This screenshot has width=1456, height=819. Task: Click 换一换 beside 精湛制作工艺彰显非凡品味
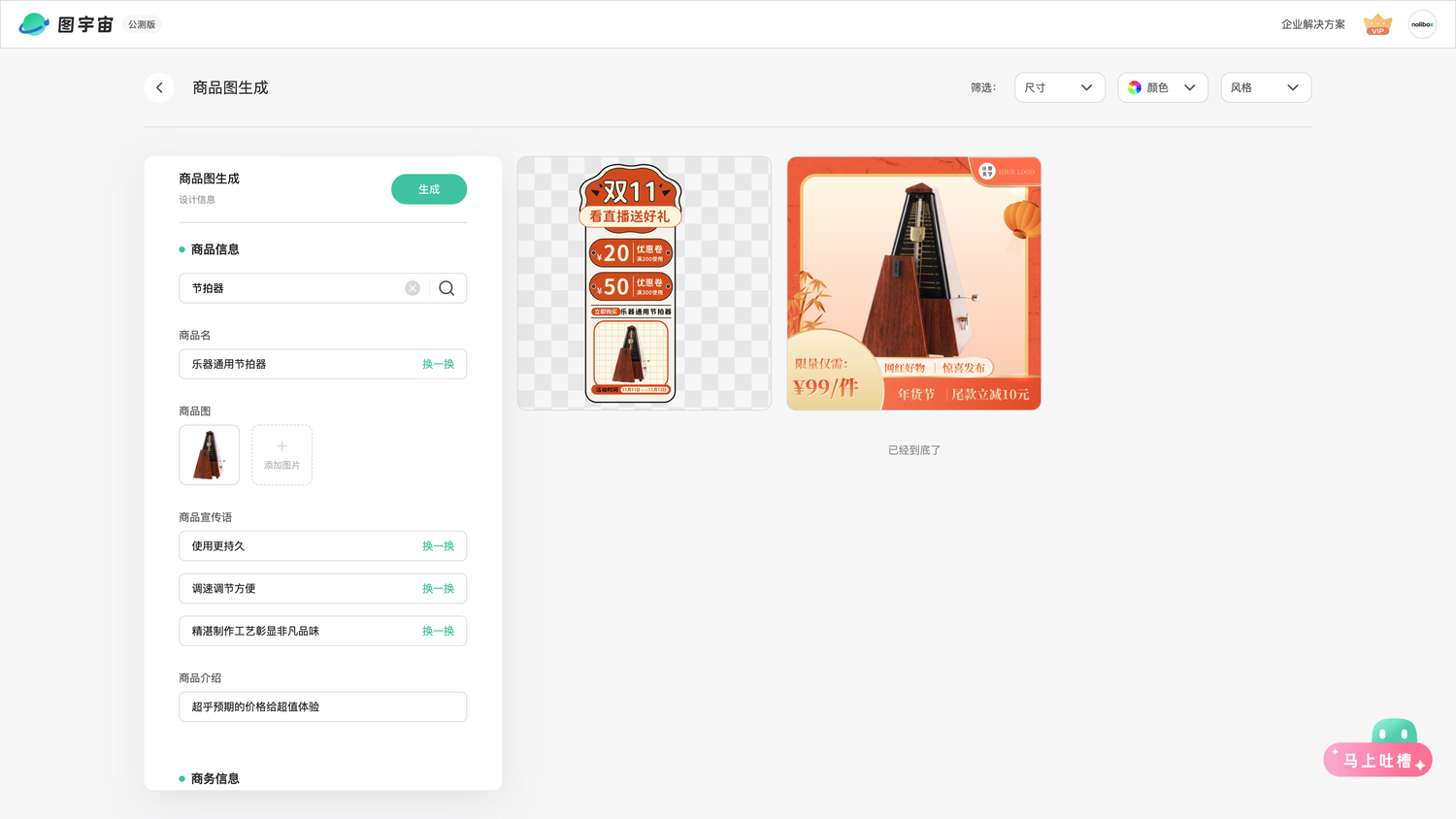pos(438,631)
